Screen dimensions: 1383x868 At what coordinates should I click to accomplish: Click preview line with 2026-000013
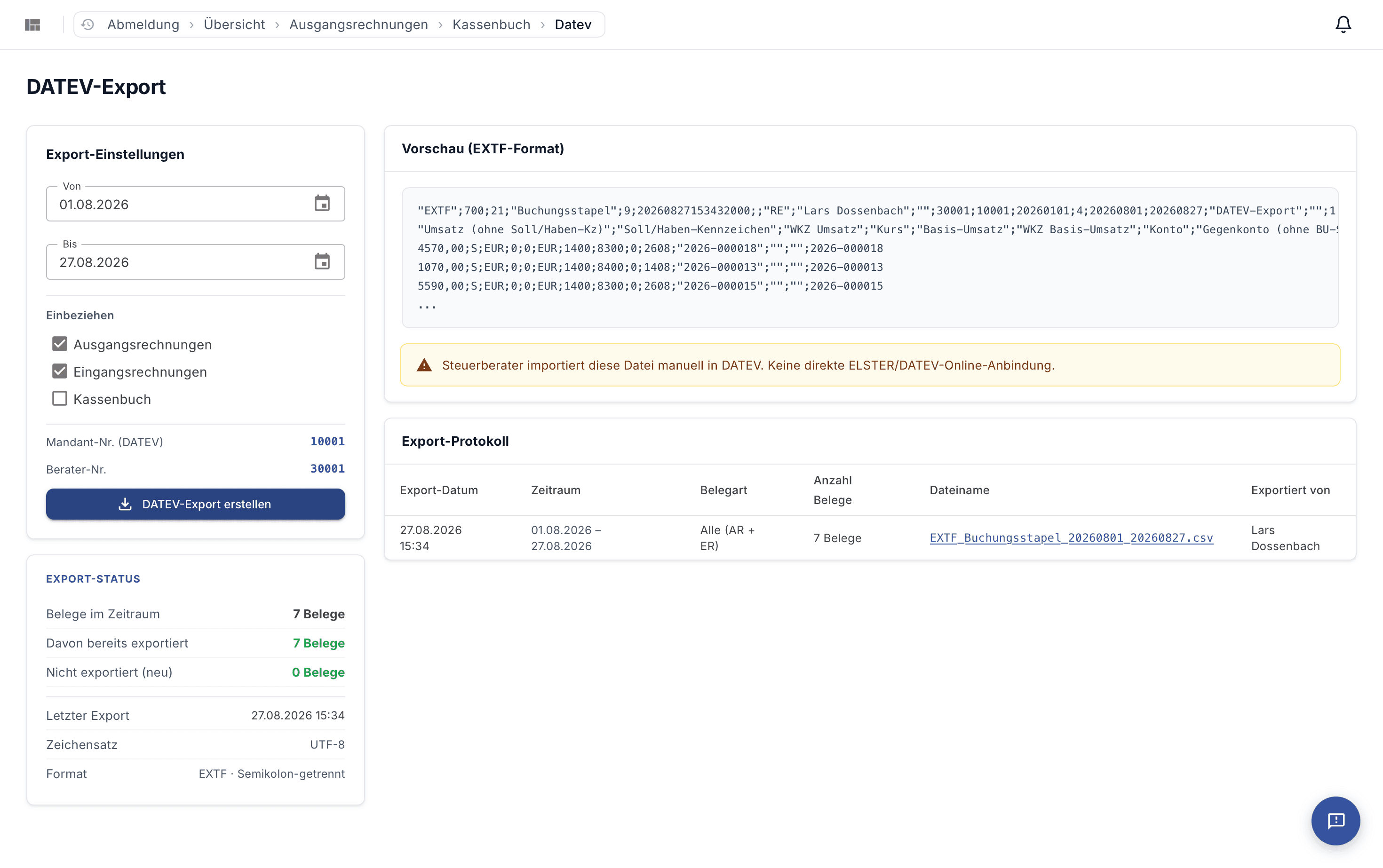[650, 268]
